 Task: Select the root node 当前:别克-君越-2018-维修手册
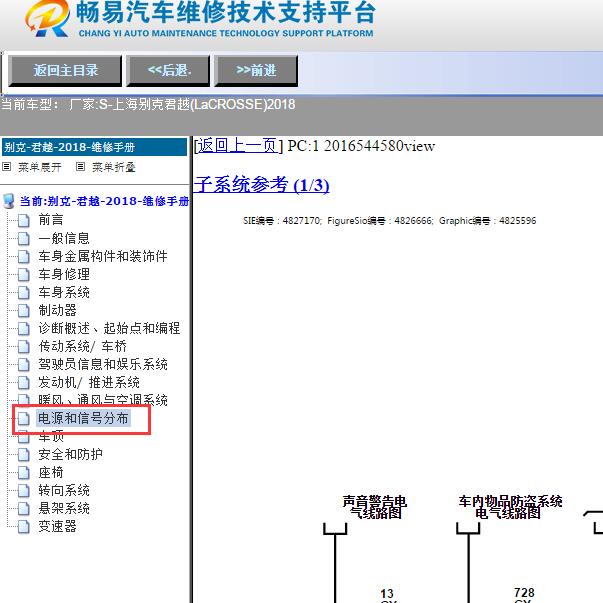[104, 201]
